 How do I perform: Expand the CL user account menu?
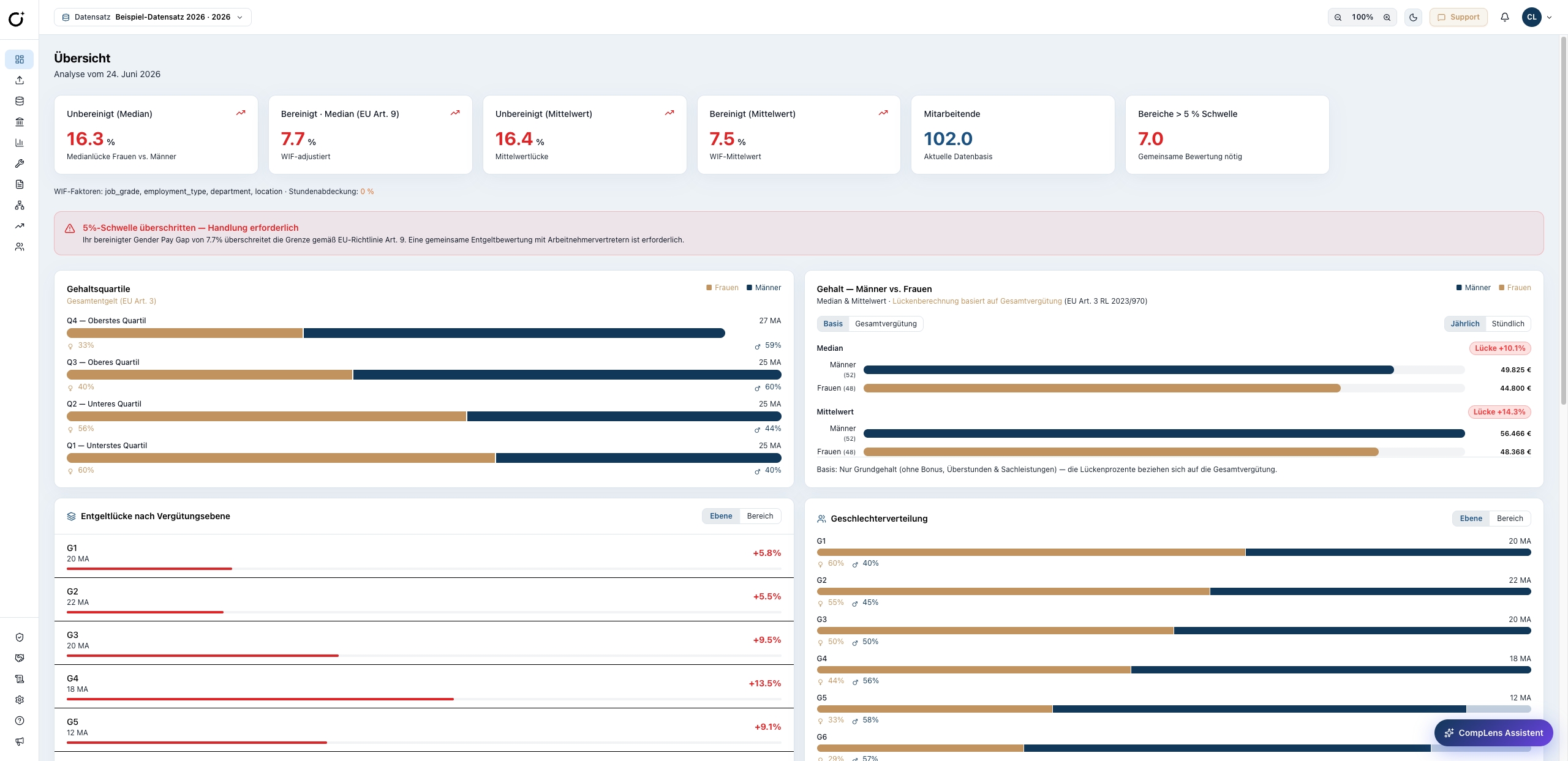(x=1537, y=17)
